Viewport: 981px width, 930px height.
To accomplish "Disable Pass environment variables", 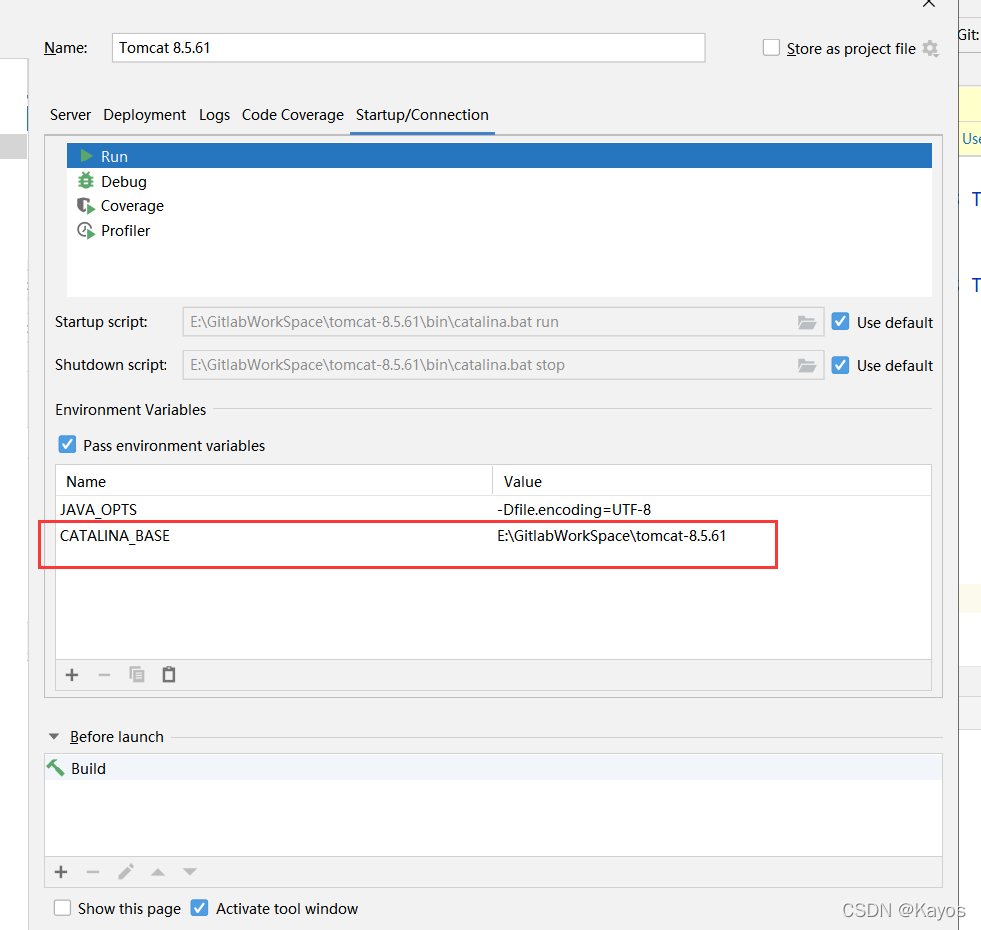I will [x=66, y=445].
